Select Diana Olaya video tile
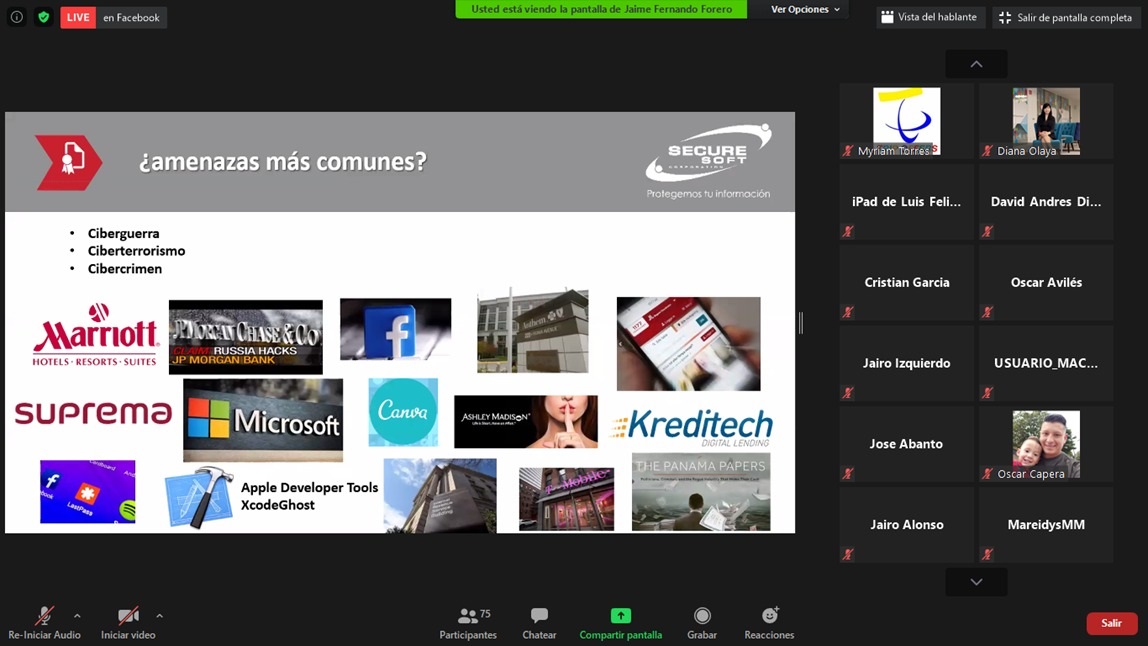 1046,121
